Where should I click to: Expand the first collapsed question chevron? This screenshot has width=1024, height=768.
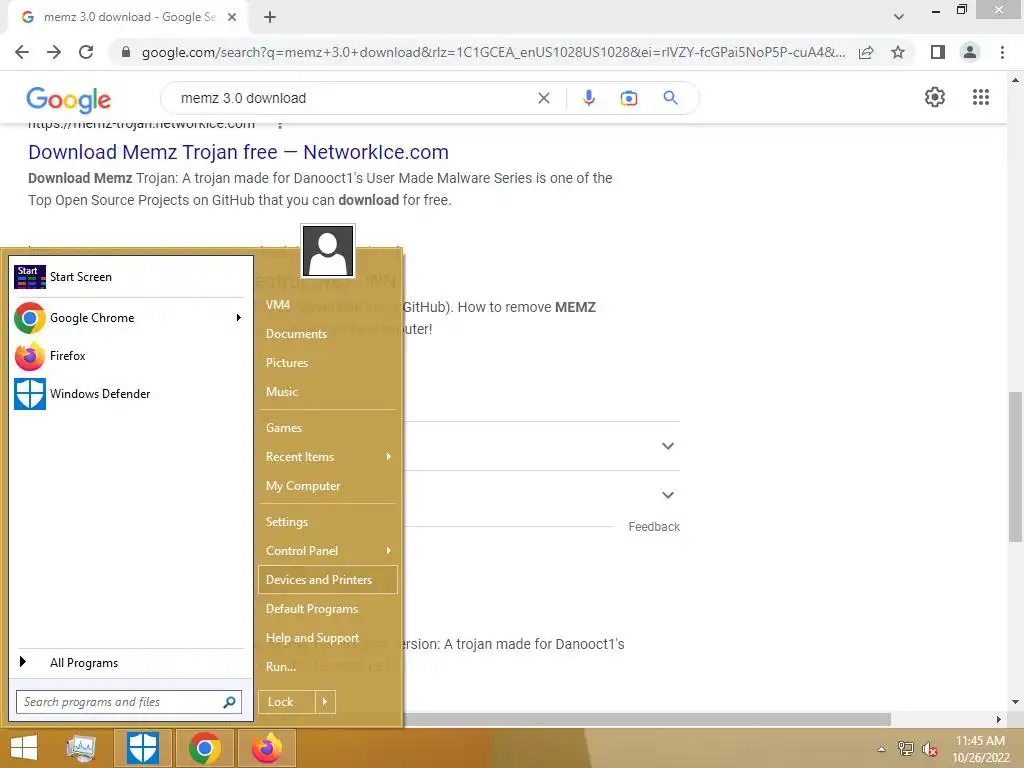(667, 446)
